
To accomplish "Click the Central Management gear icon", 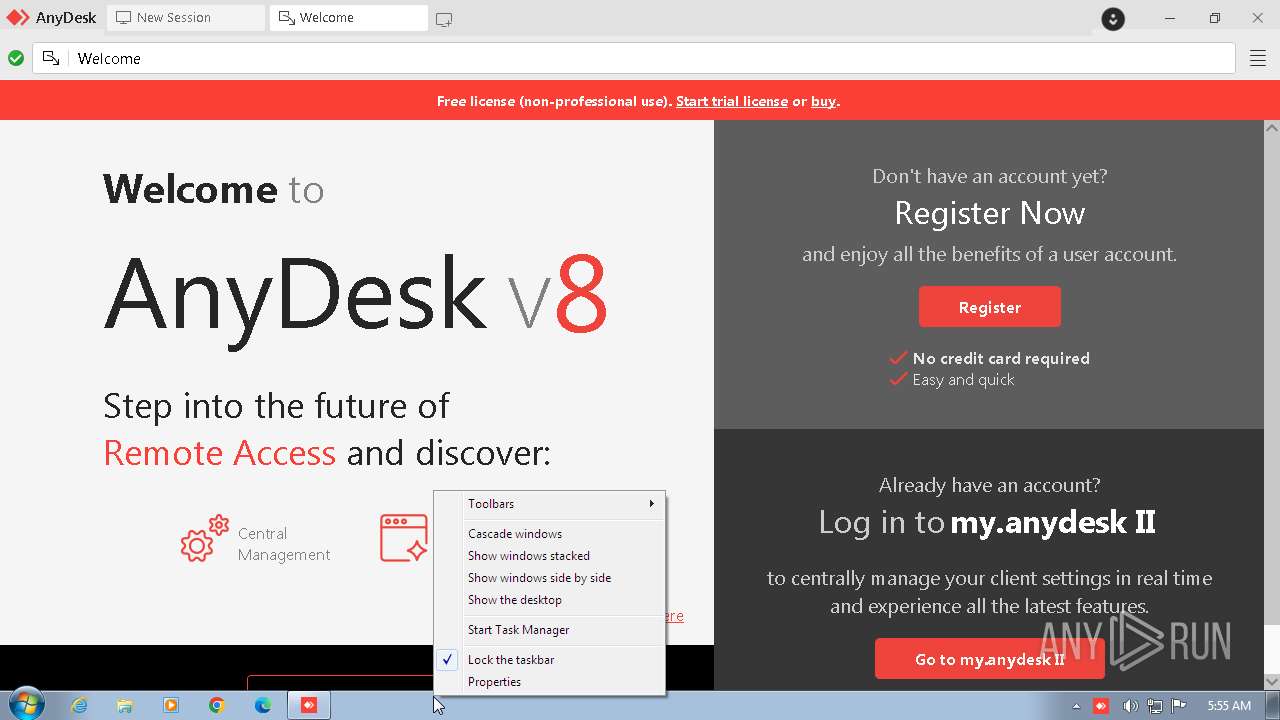I will coord(205,540).
